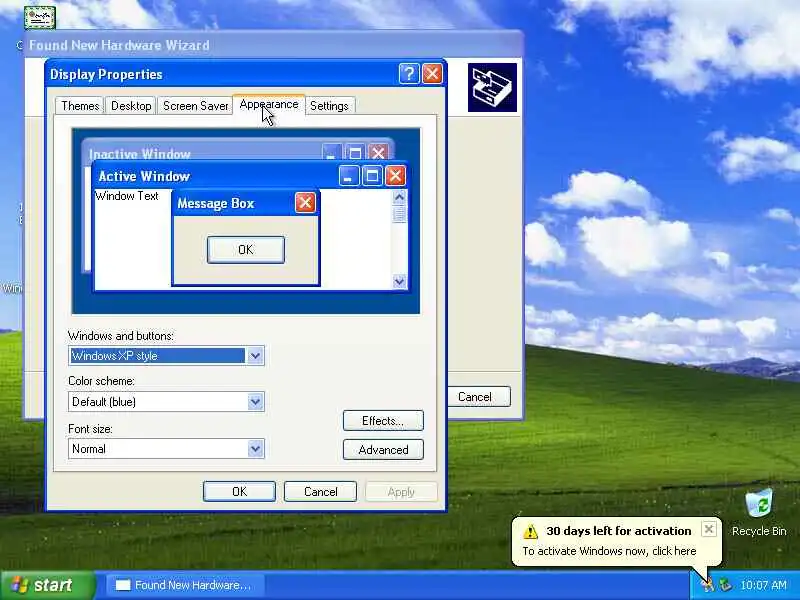Expand the Color scheme dropdown
800x600 pixels.
(x=255, y=402)
